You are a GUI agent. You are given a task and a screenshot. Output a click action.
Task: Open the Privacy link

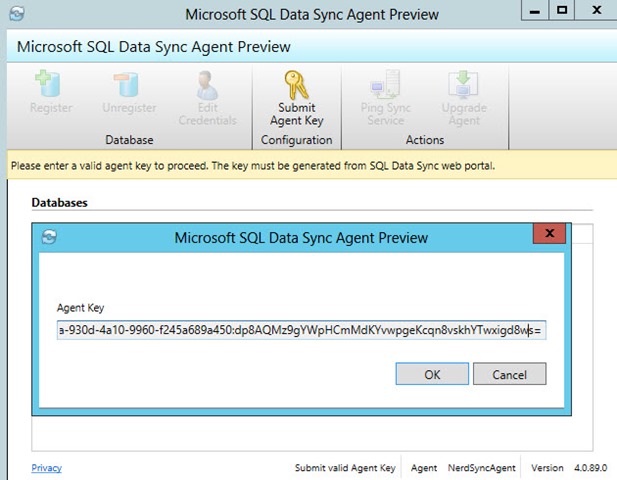(x=46, y=468)
